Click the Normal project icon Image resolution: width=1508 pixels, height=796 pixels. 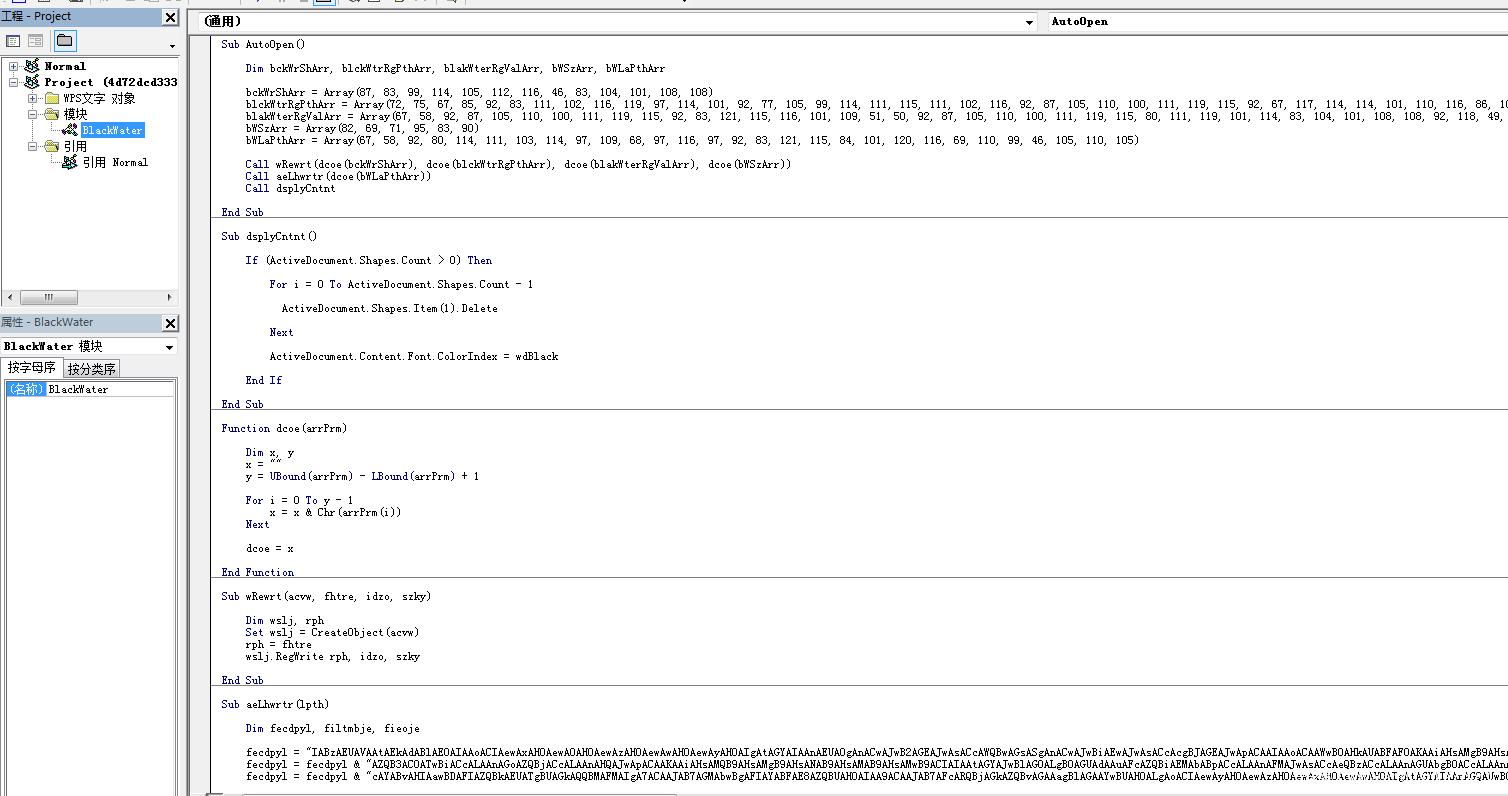(x=32, y=66)
